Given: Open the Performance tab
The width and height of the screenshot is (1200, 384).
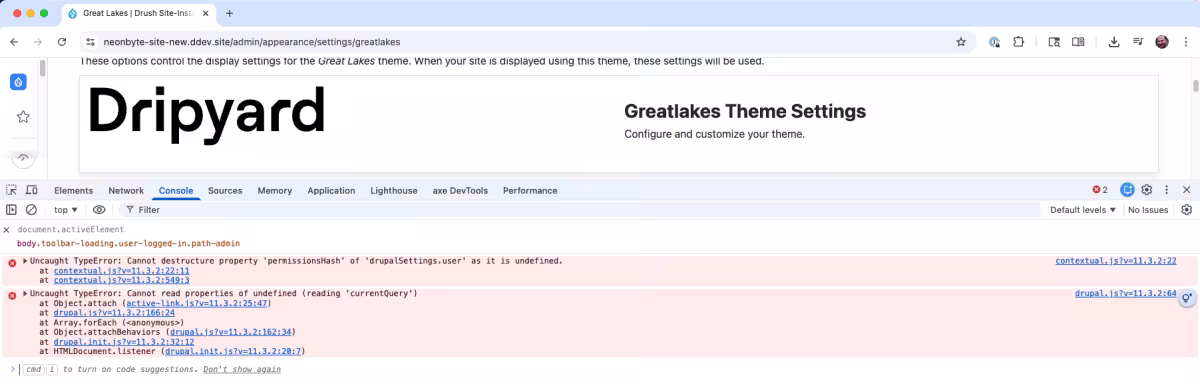Looking at the screenshot, I should click(x=530, y=190).
